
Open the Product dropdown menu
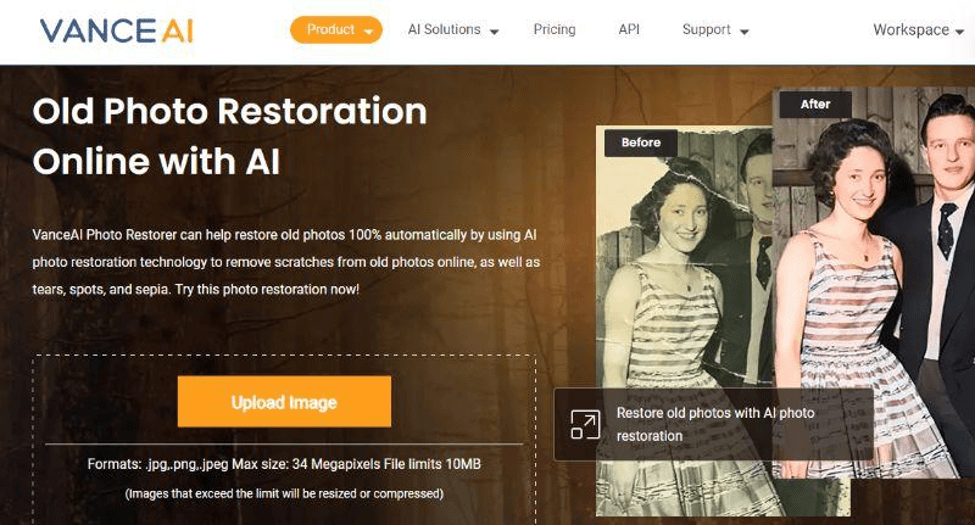tap(336, 30)
